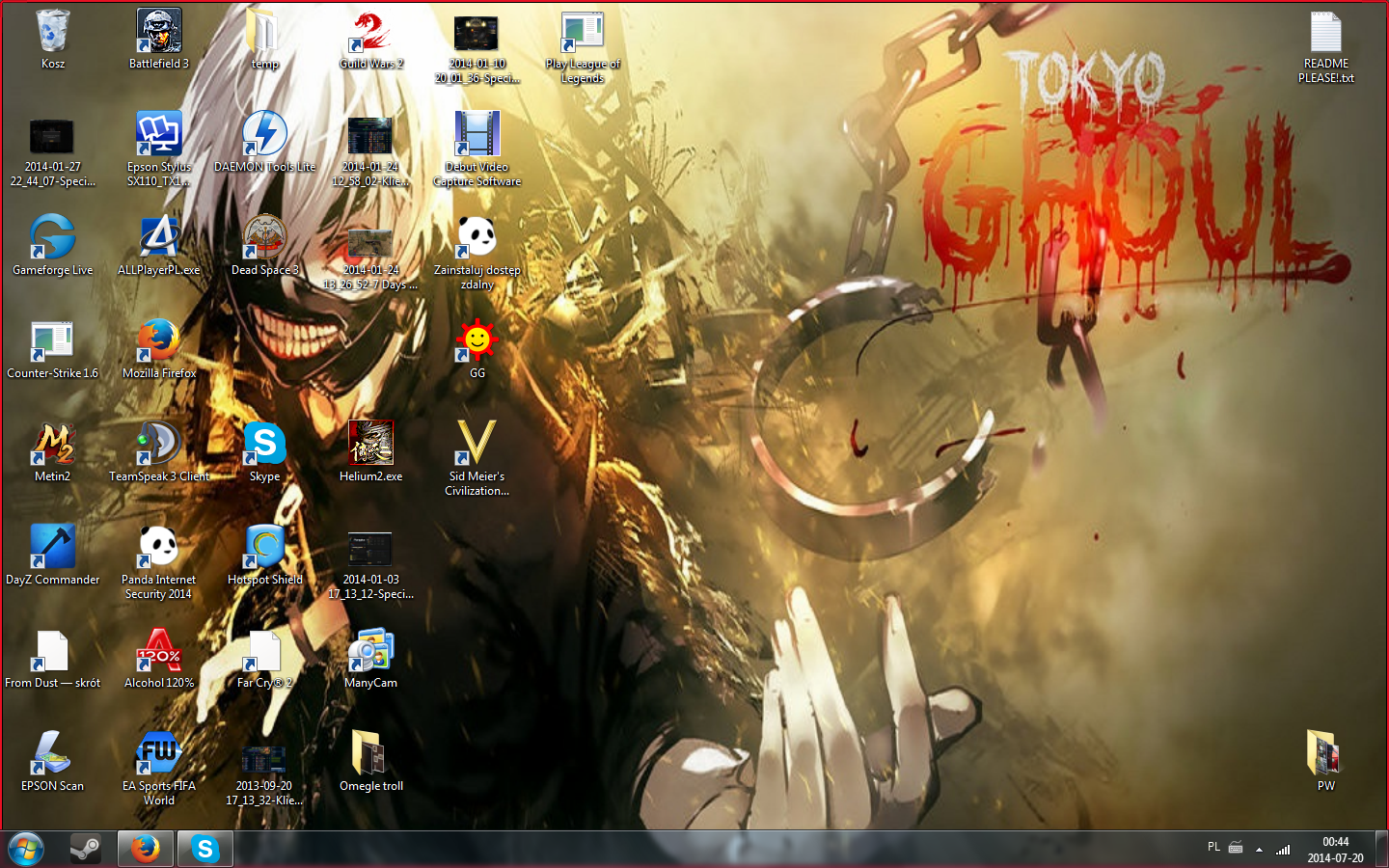This screenshot has width=1389, height=868.
Task: Open network signal tray icon
Action: (x=1283, y=850)
